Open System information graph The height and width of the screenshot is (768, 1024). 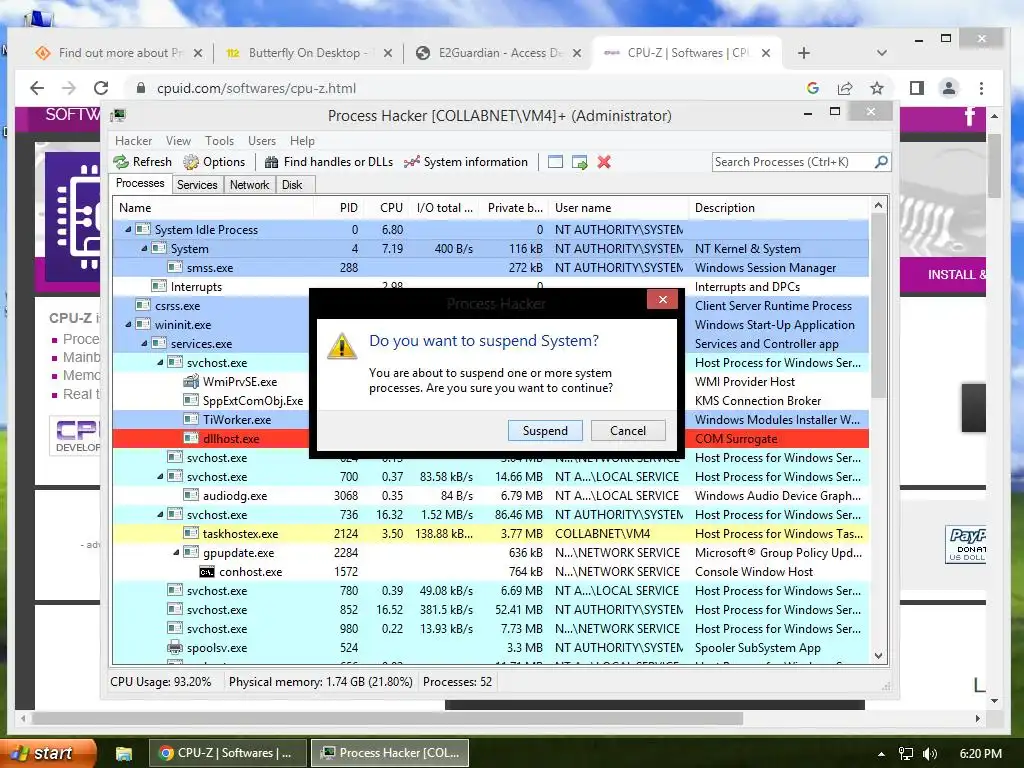click(465, 162)
